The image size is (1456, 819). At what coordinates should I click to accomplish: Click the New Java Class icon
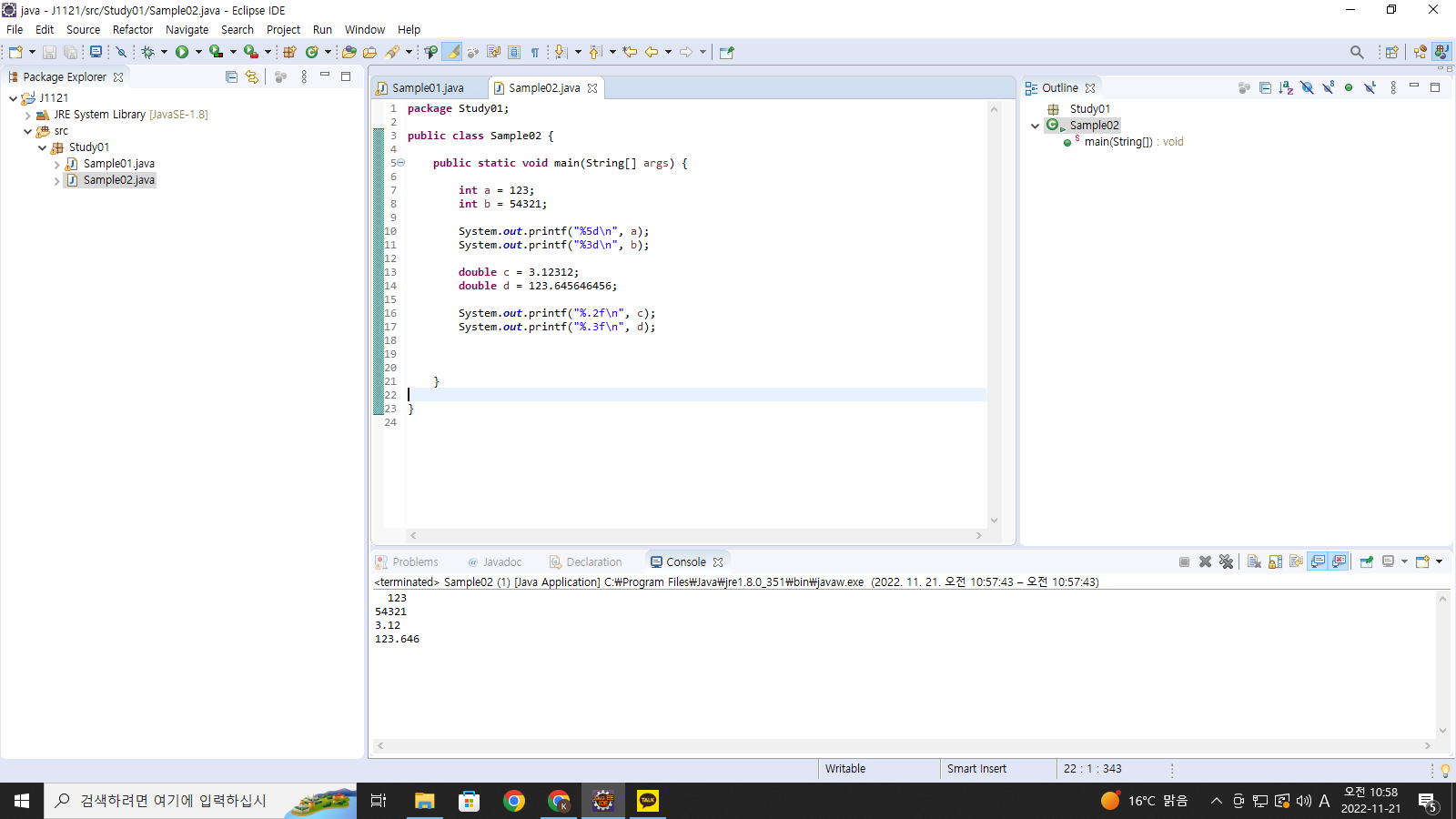[312, 52]
